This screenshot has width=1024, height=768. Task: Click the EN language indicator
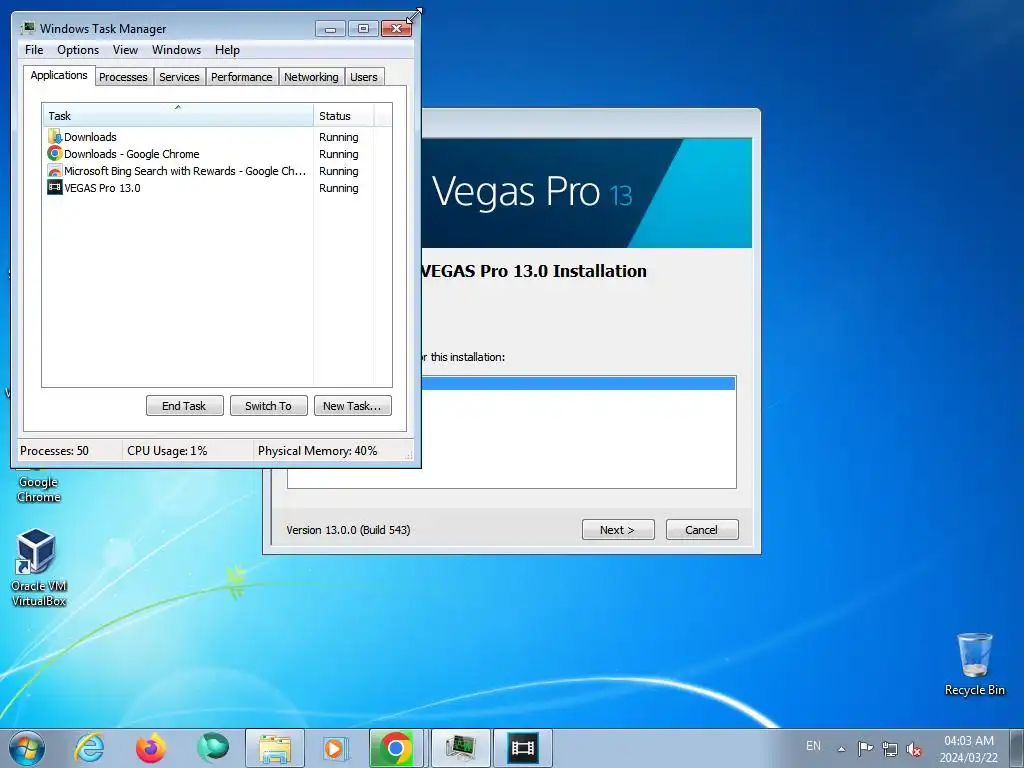pos(813,746)
